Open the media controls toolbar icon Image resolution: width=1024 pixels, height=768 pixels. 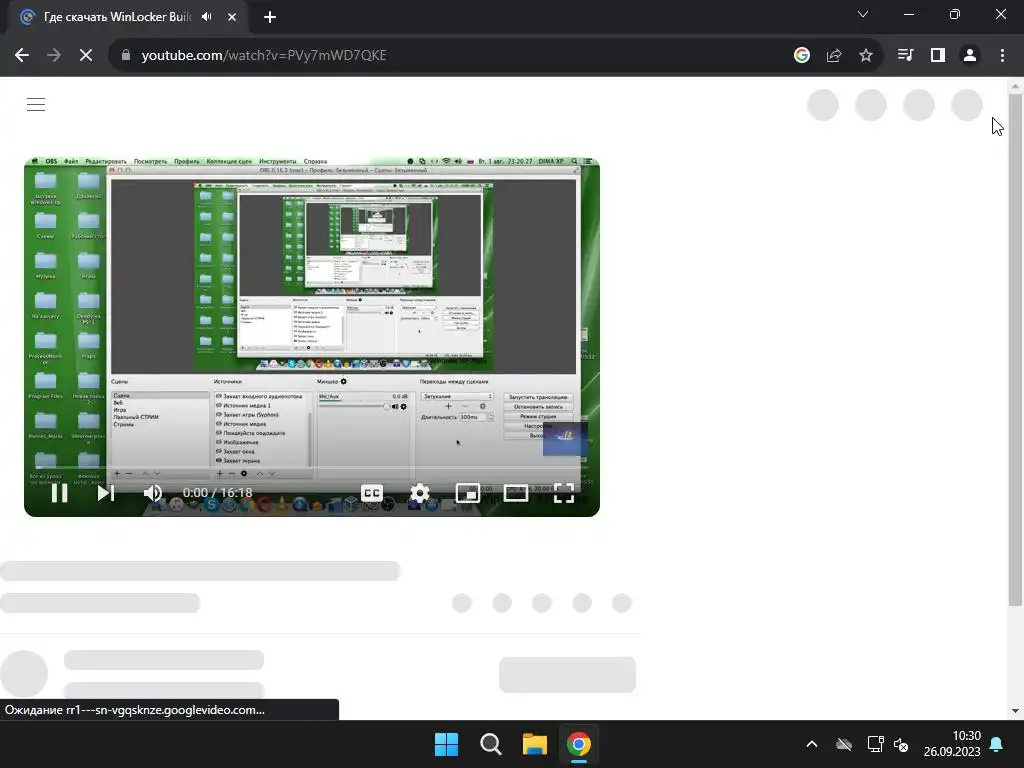click(905, 56)
